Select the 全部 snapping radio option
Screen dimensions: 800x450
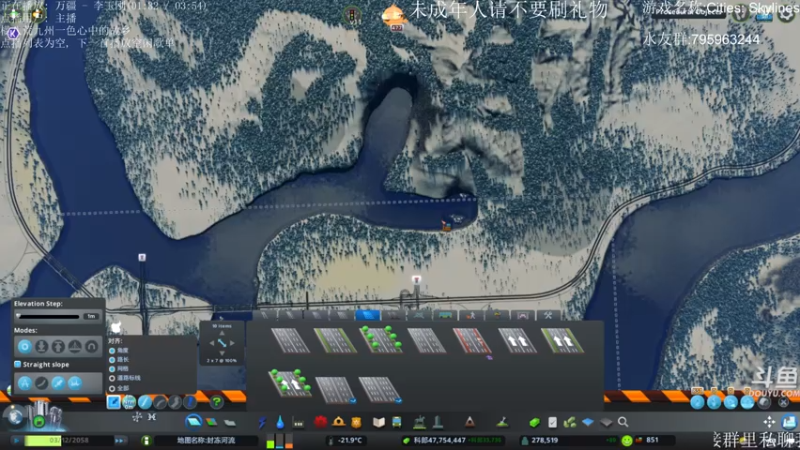[112, 388]
